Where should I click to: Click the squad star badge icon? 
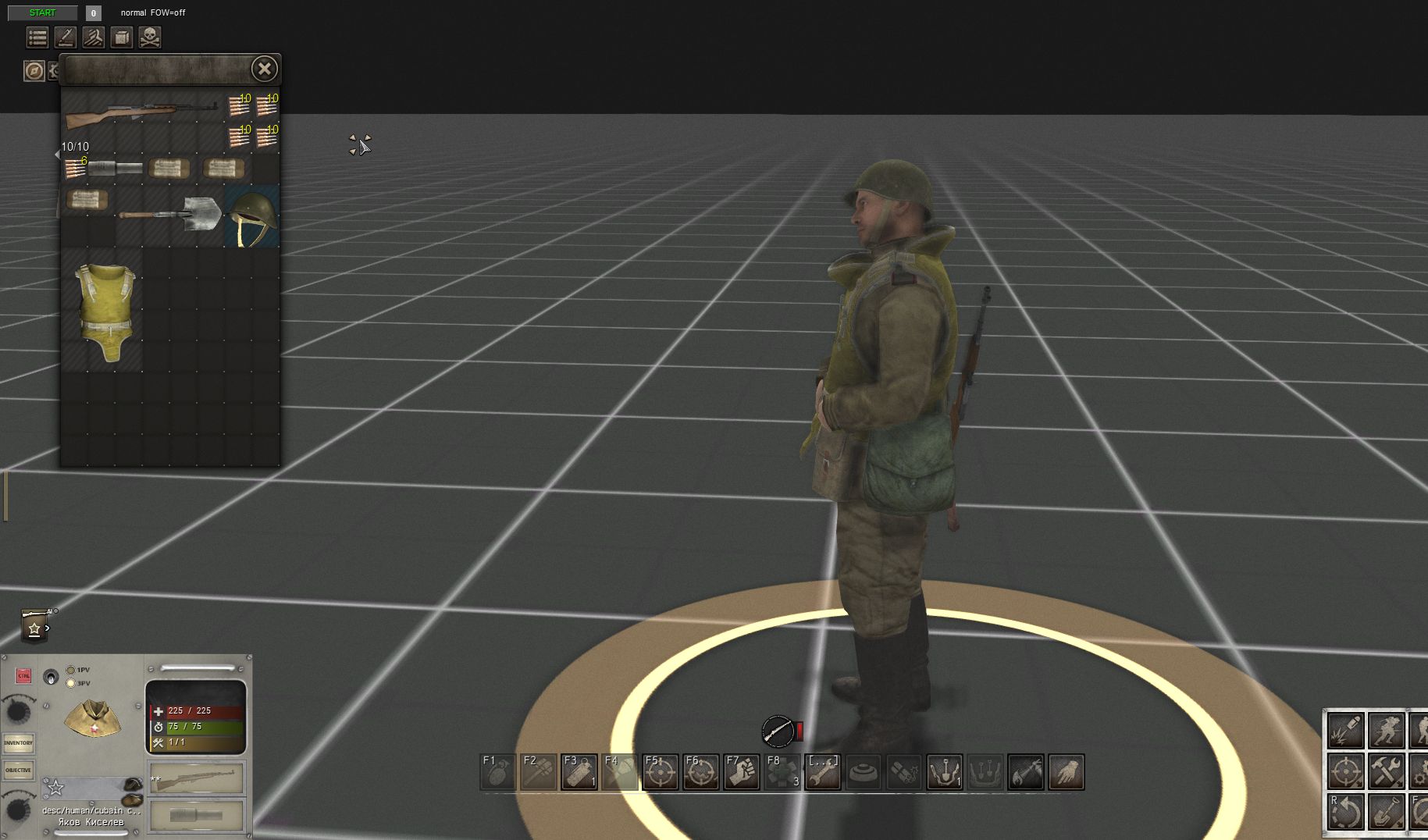click(34, 626)
